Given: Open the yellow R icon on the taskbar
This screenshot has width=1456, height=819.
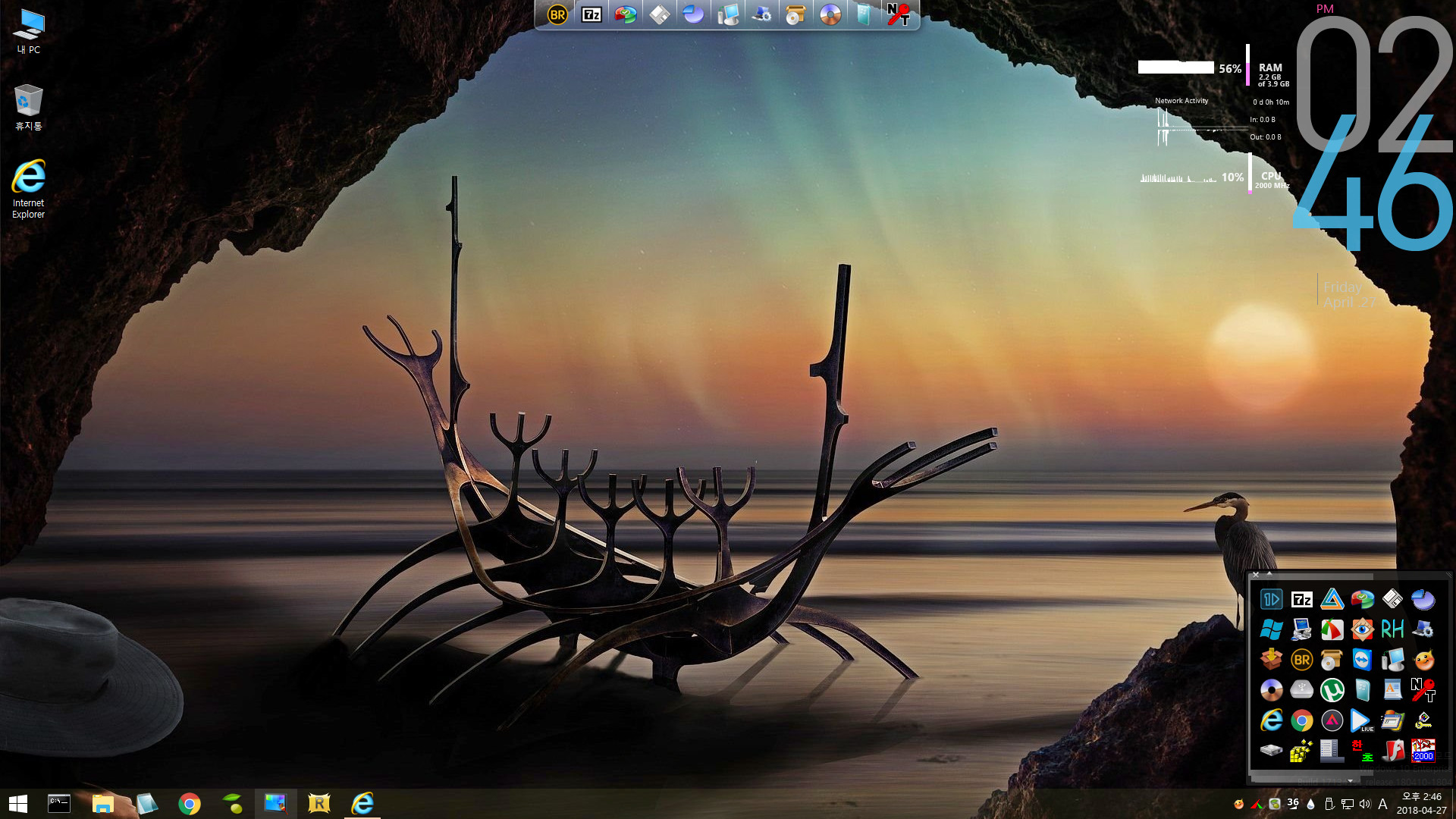Looking at the screenshot, I should click(x=319, y=804).
